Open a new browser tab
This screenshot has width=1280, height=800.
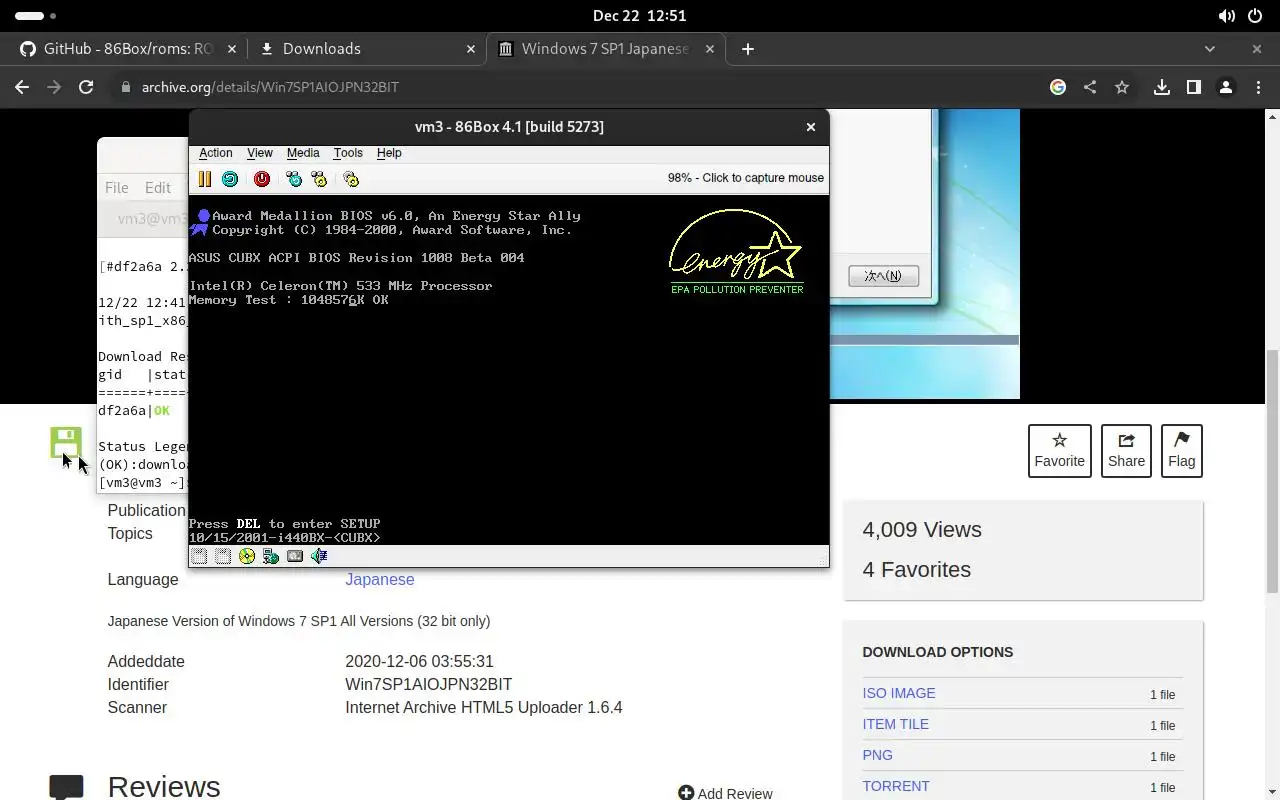pyautogui.click(x=748, y=49)
